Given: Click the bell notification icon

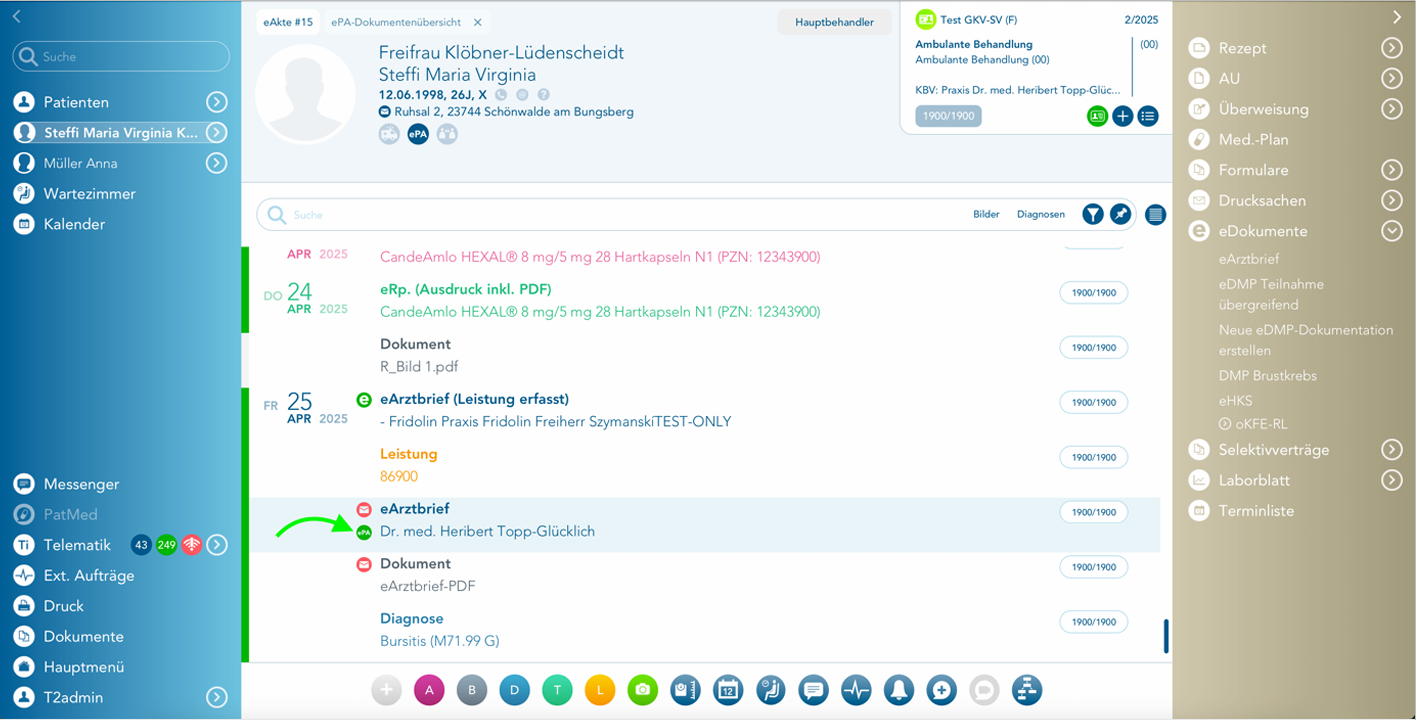Looking at the screenshot, I should (x=899, y=690).
